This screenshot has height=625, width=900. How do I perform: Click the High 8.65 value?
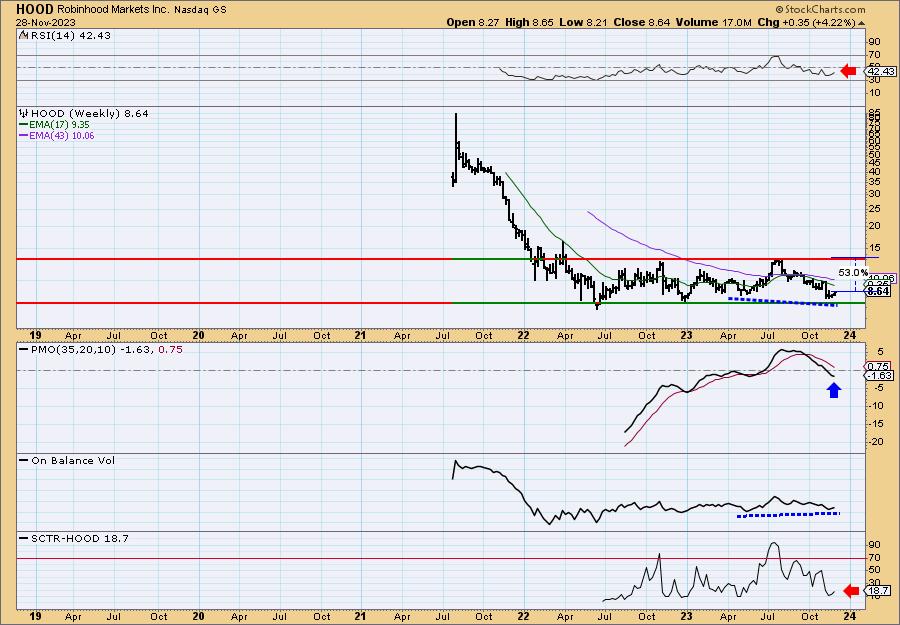(528, 22)
